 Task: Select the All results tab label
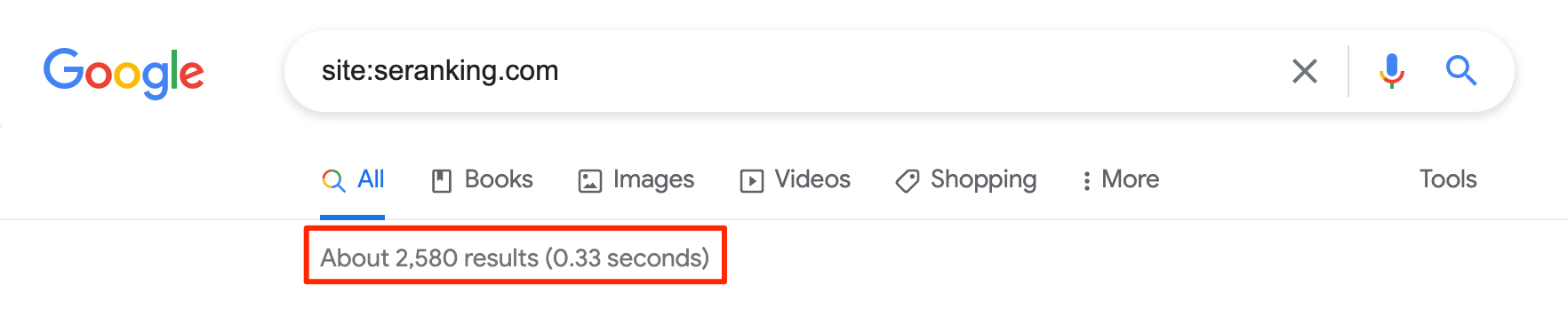click(371, 179)
